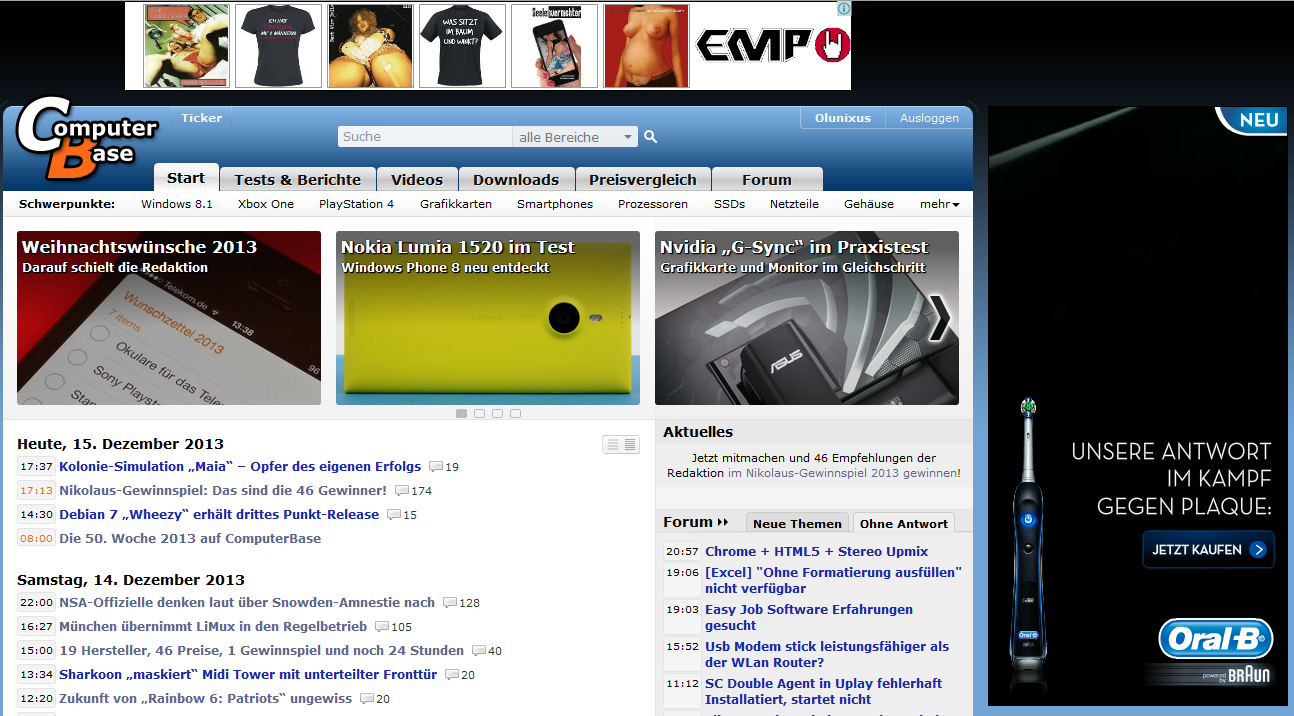Open 'München übernimmt LiMux' article

(x=213, y=627)
